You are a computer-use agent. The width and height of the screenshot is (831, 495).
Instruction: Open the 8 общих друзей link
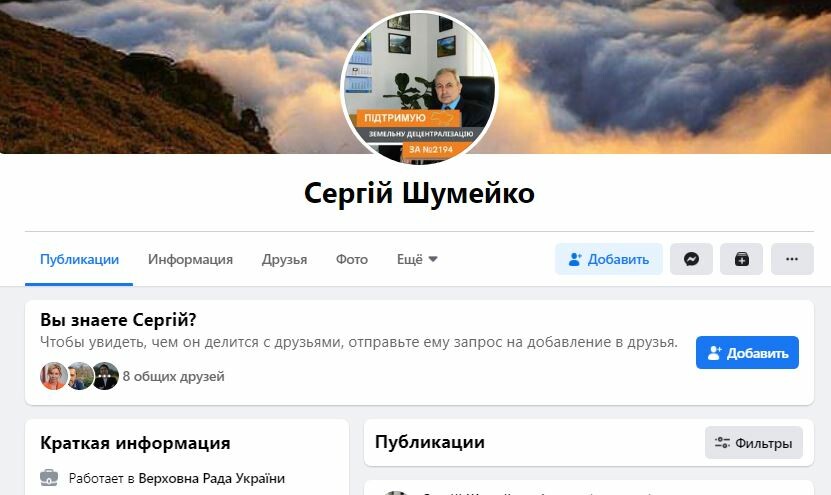coord(174,376)
